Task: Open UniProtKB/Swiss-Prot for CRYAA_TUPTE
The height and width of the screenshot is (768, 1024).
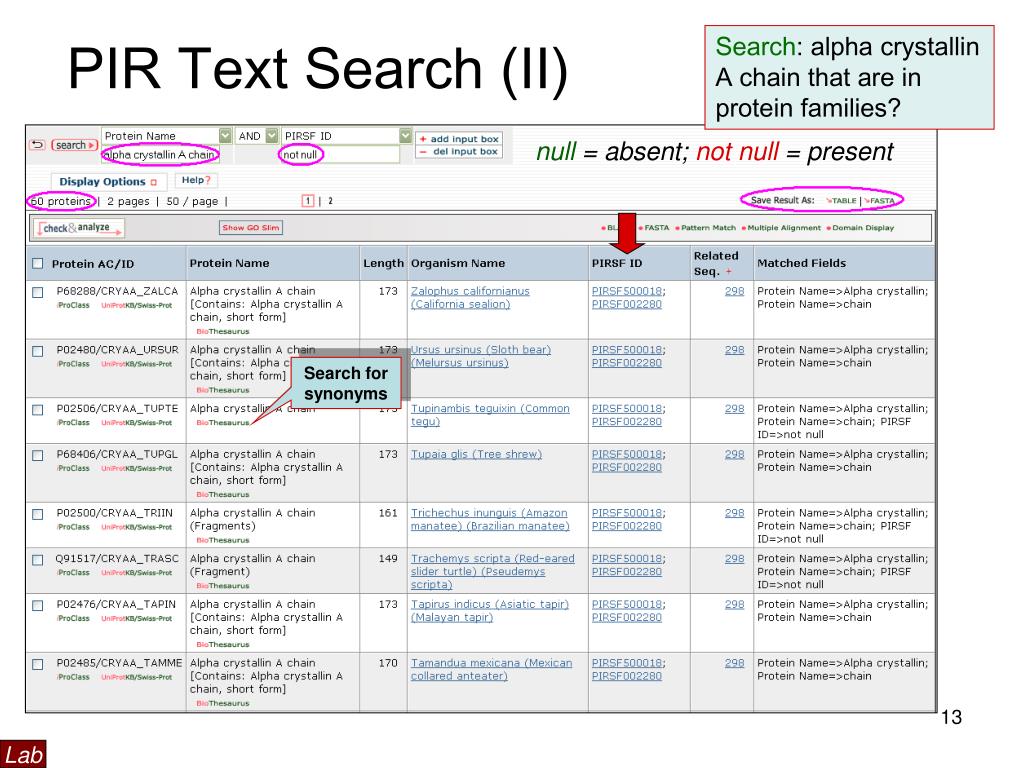Action: click(136, 423)
